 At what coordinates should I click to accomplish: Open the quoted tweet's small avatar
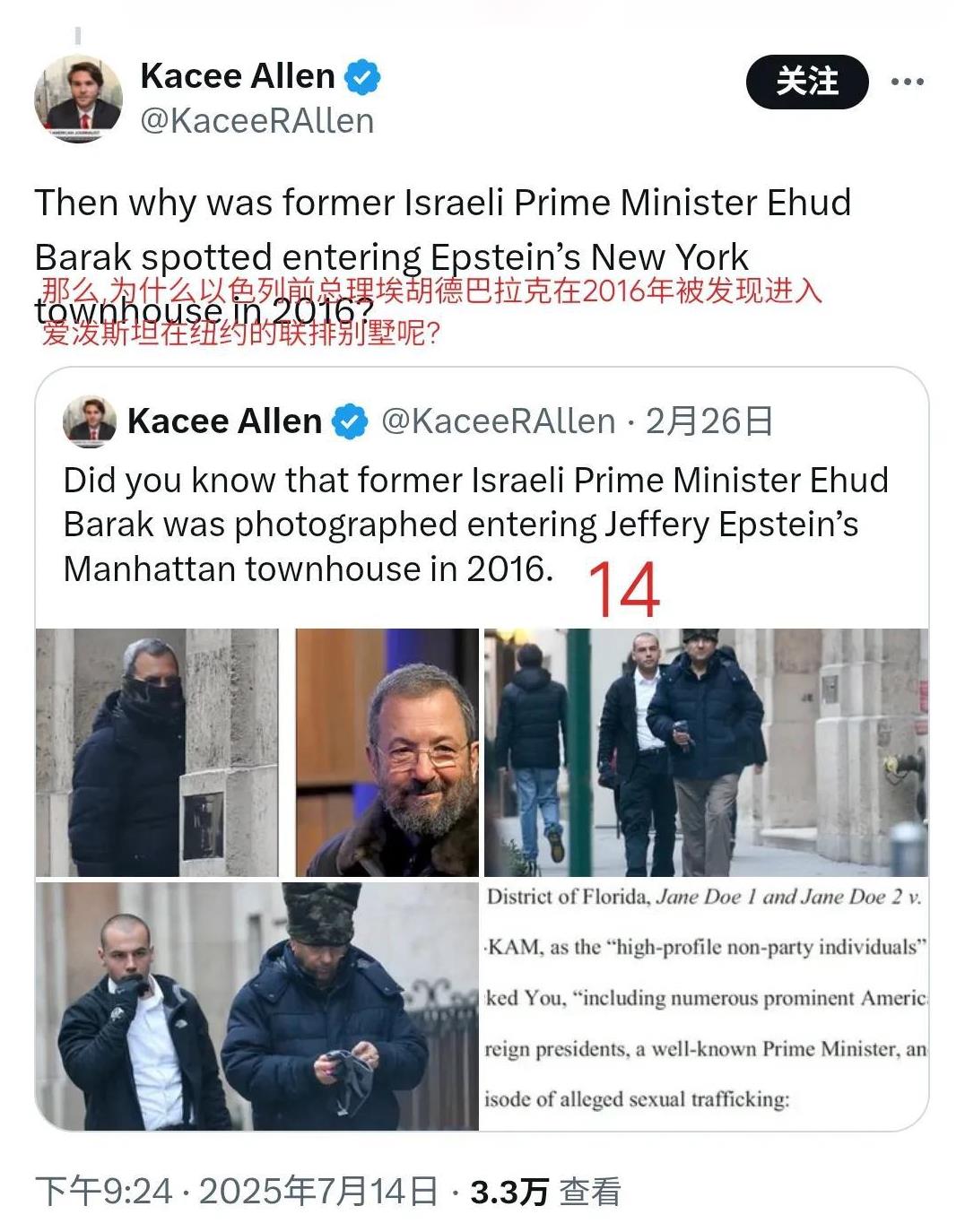coord(90,421)
